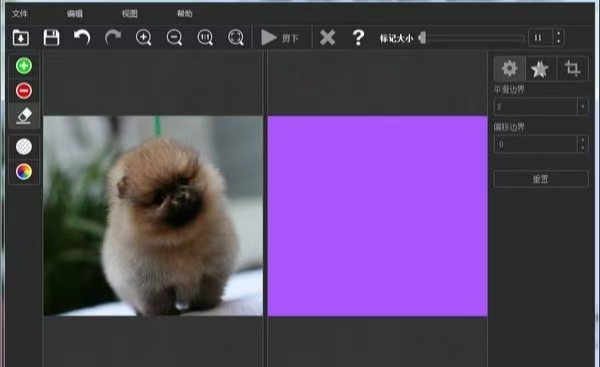Save result with the floppy disk icon

pyautogui.click(x=51, y=38)
